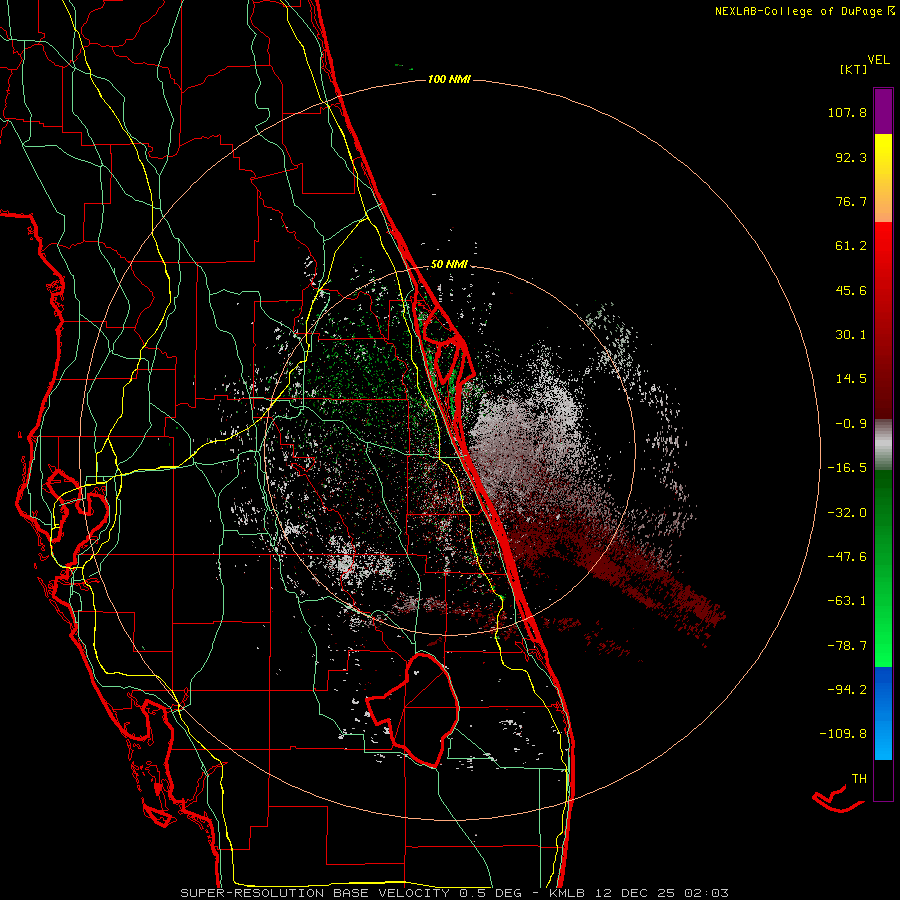Click the TH legend label

pos(859,779)
